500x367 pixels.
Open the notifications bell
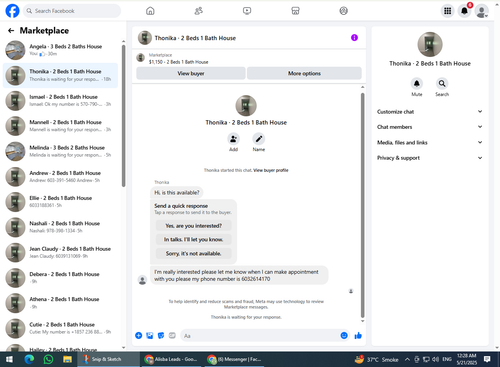[x=464, y=11]
